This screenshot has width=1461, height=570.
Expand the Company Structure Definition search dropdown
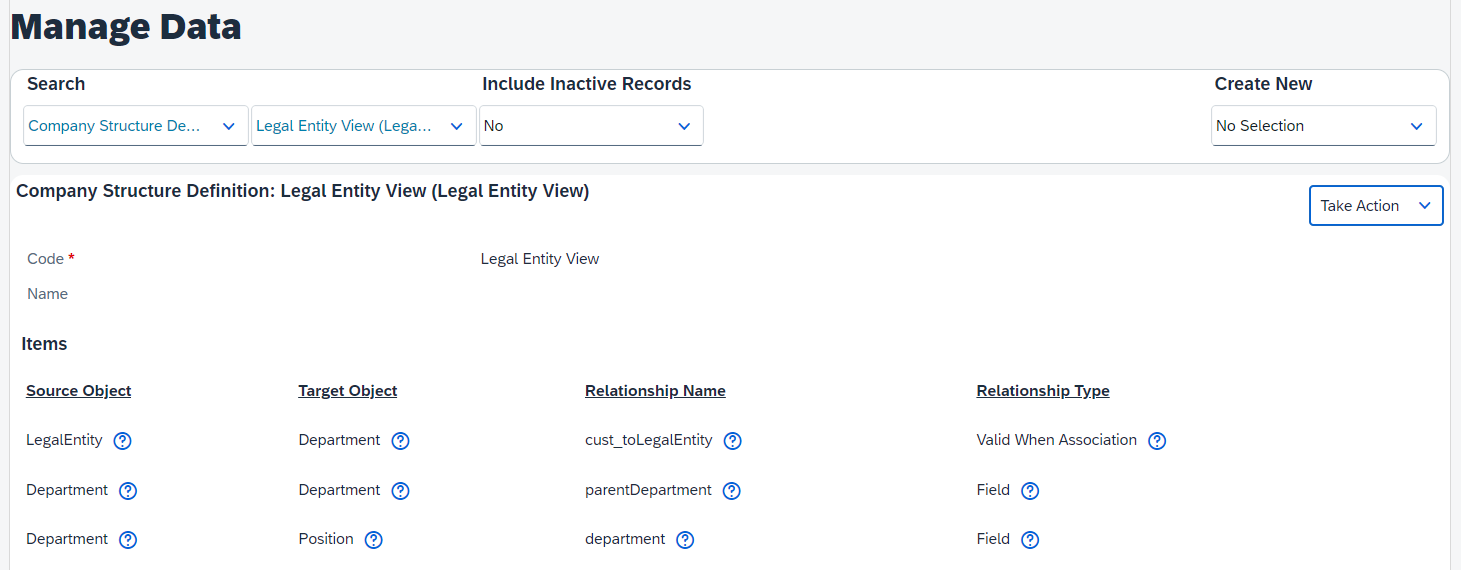pos(136,126)
